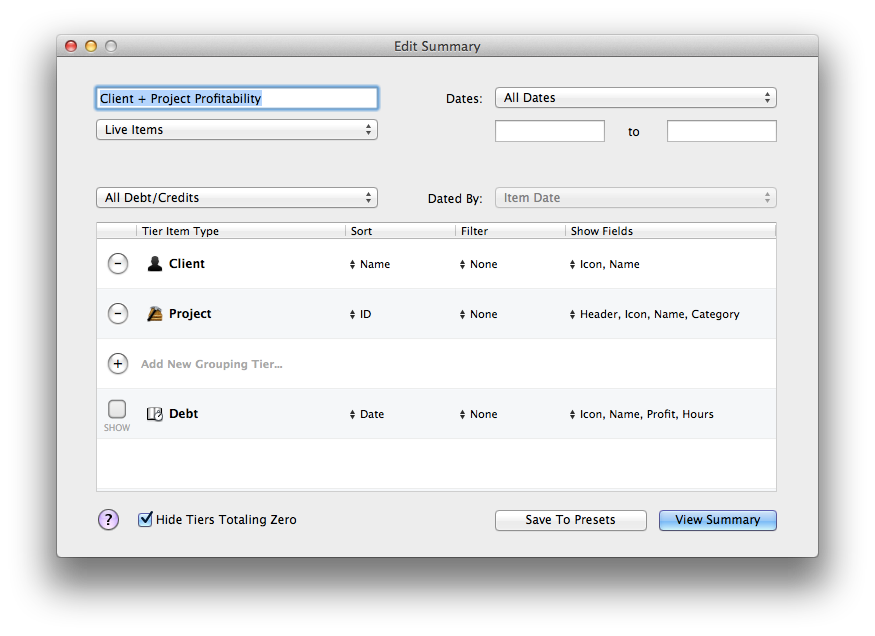Remove the Client tier with the minus icon
Screen dimensions: 875x636
tap(117, 263)
